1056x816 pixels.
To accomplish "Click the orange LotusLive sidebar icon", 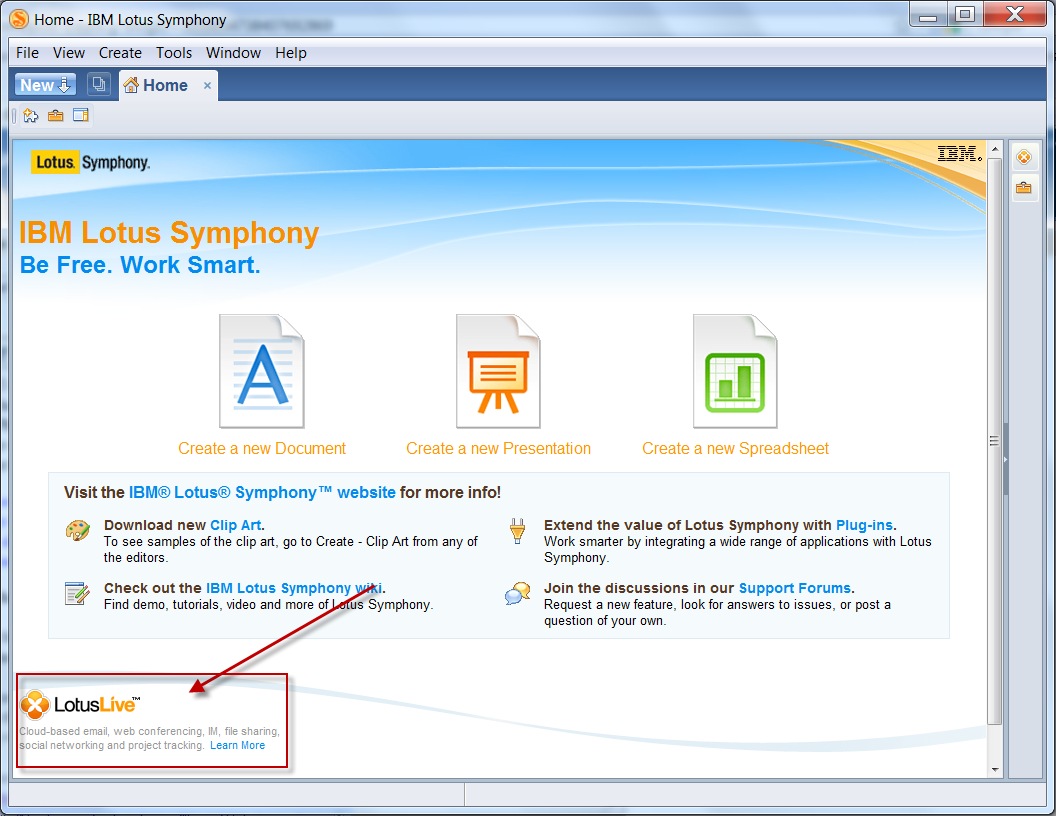I will point(1024,158).
